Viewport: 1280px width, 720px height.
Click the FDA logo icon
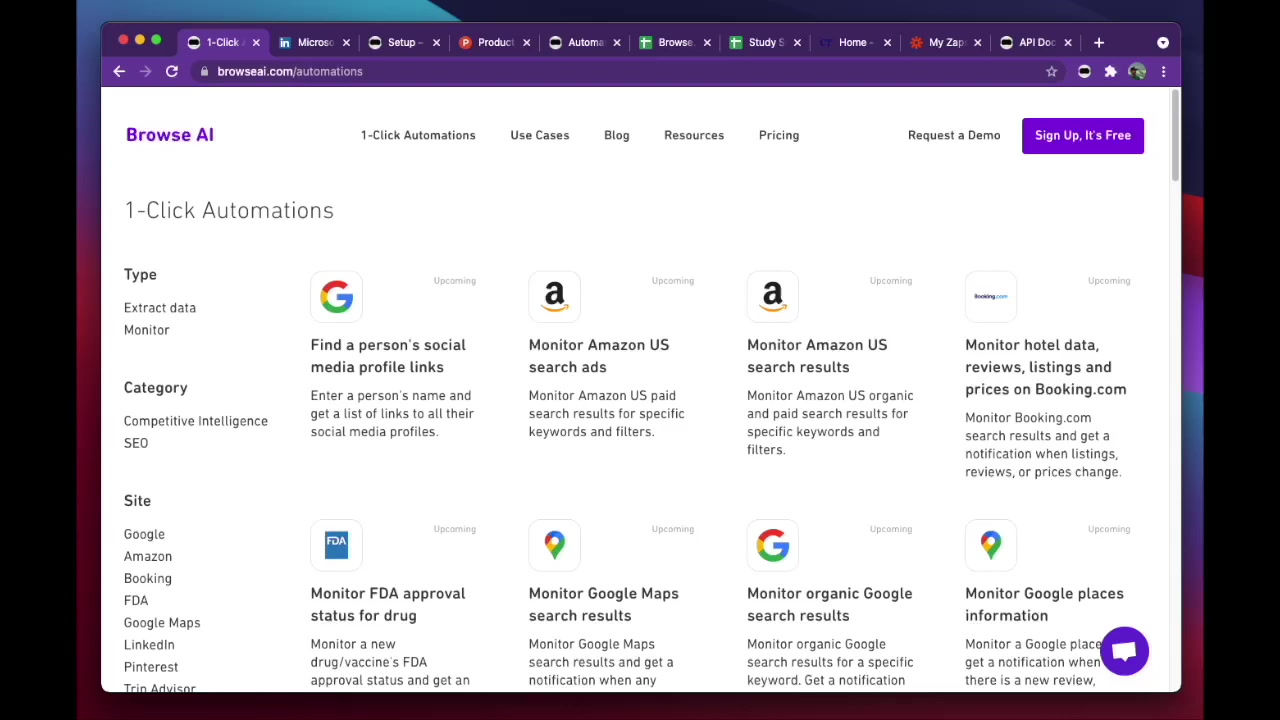[x=336, y=545]
